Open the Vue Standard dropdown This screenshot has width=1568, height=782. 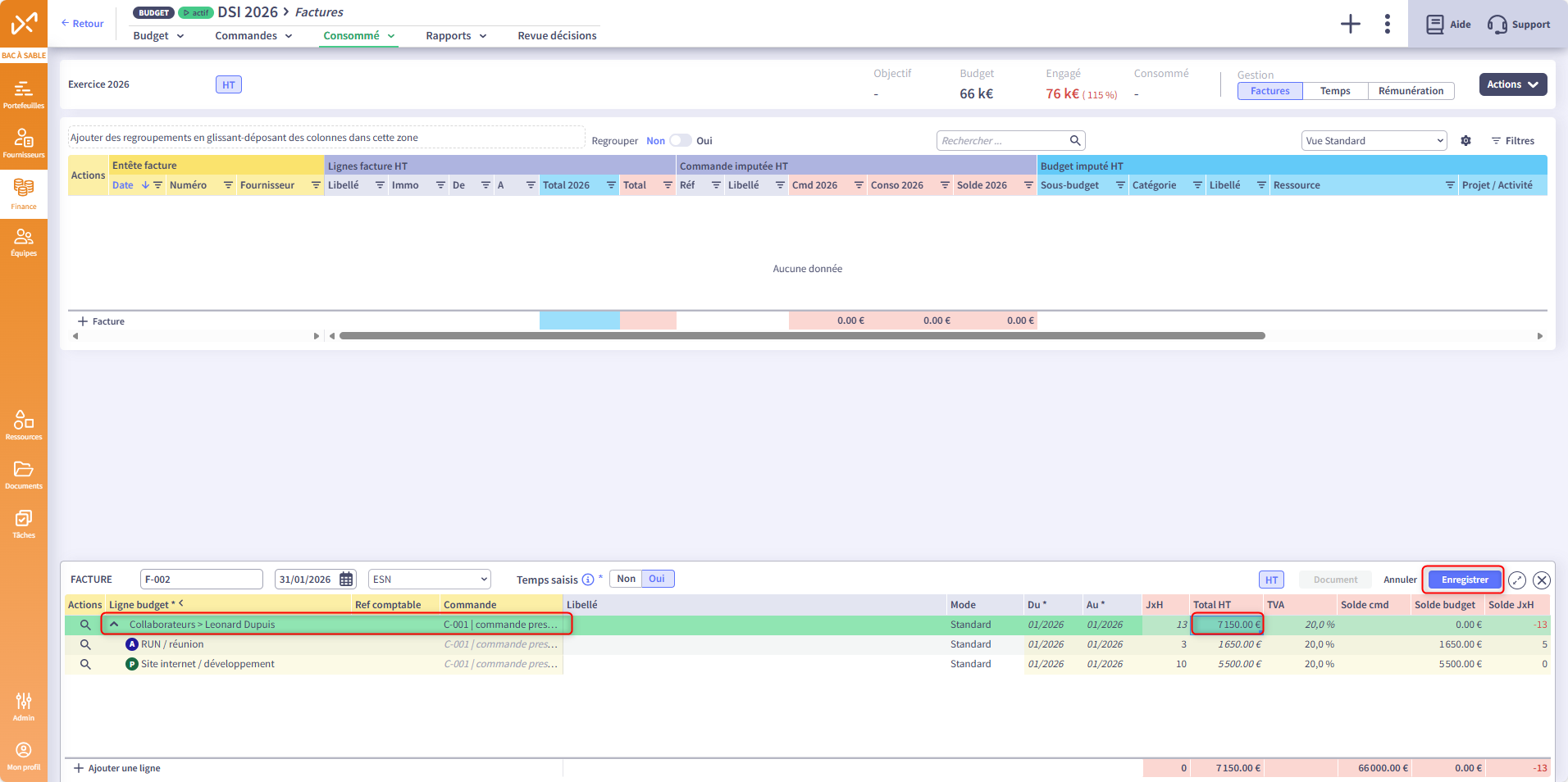tap(1374, 141)
